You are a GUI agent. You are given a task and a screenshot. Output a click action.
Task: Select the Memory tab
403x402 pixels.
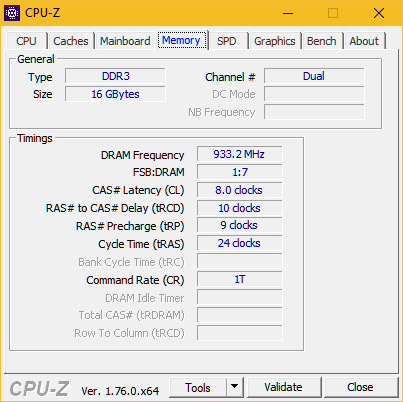(x=182, y=40)
